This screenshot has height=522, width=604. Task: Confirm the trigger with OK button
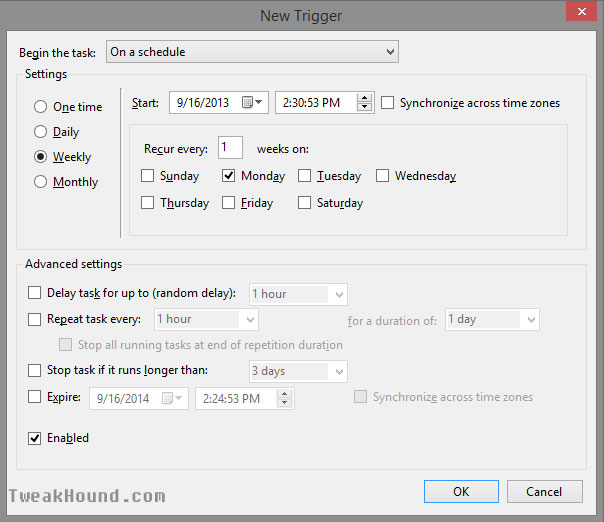pyautogui.click(x=461, y=491)
